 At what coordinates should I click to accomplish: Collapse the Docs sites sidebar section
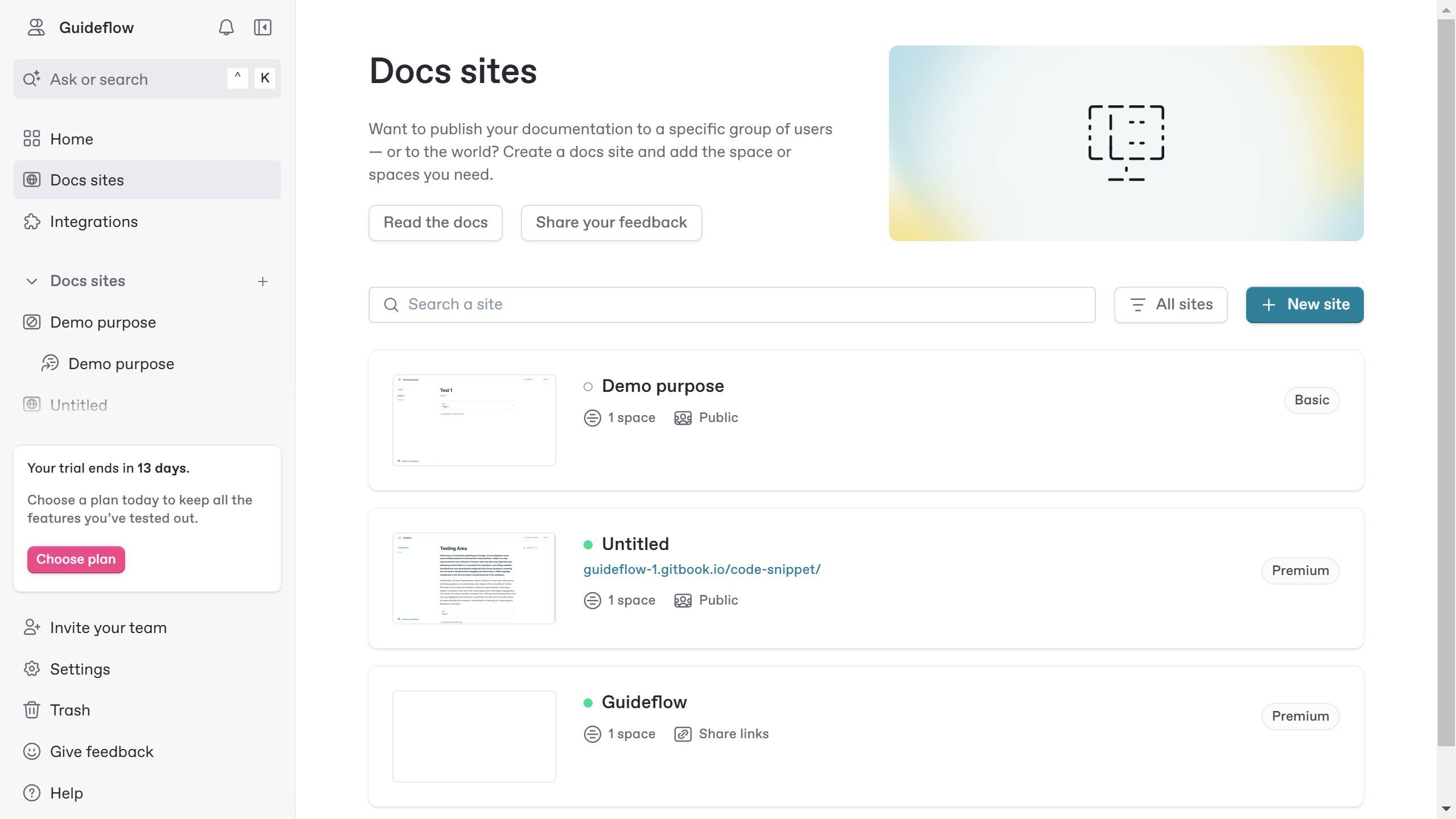click(x=32, y=281)
